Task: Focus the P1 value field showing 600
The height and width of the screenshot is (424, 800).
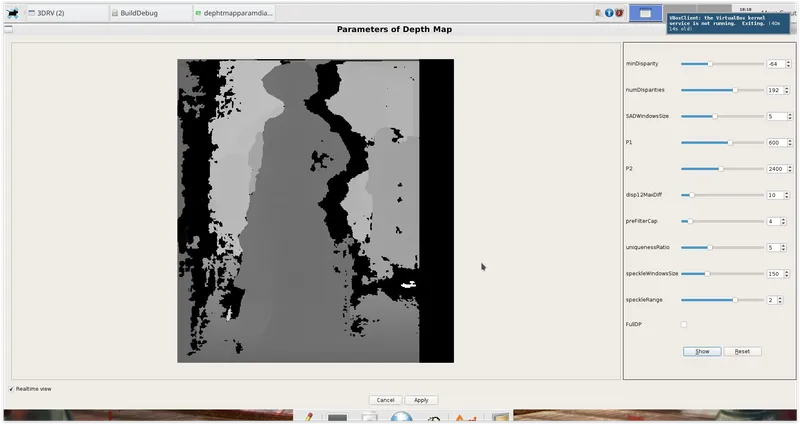Action: pyautogui.click(x=777, y=143)
